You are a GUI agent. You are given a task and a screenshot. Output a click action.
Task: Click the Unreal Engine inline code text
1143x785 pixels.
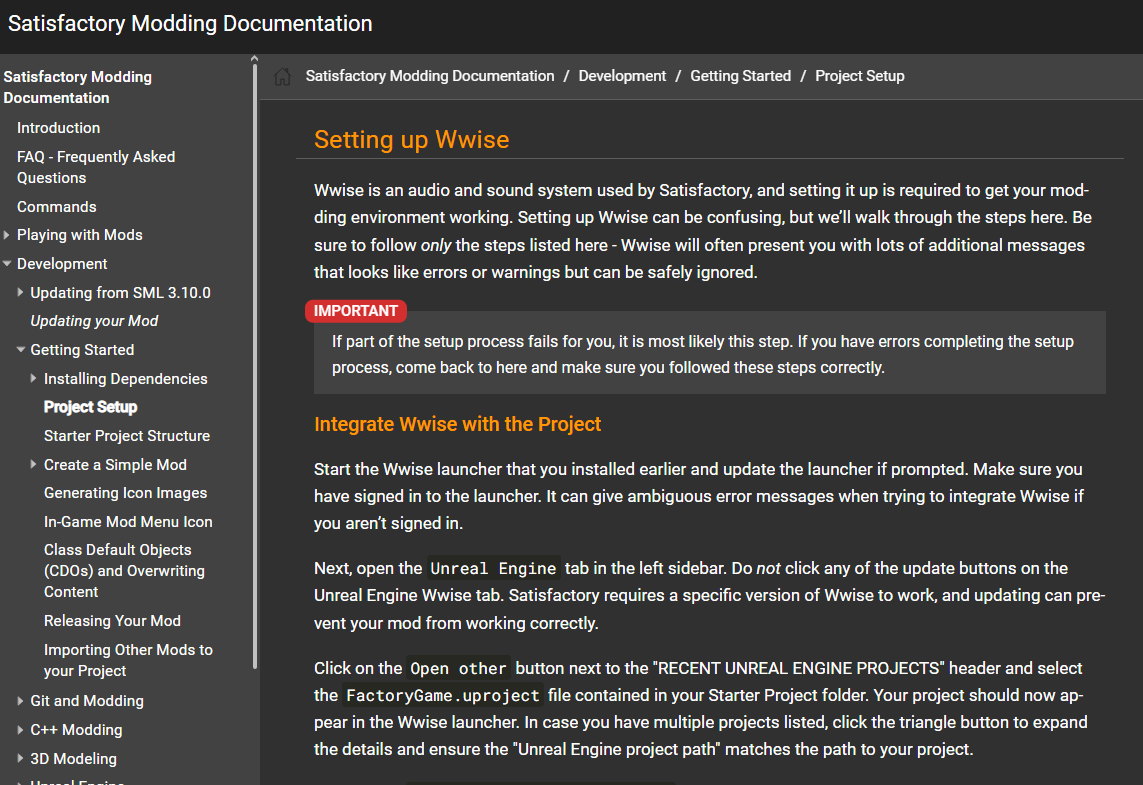[x=494, y=569]
